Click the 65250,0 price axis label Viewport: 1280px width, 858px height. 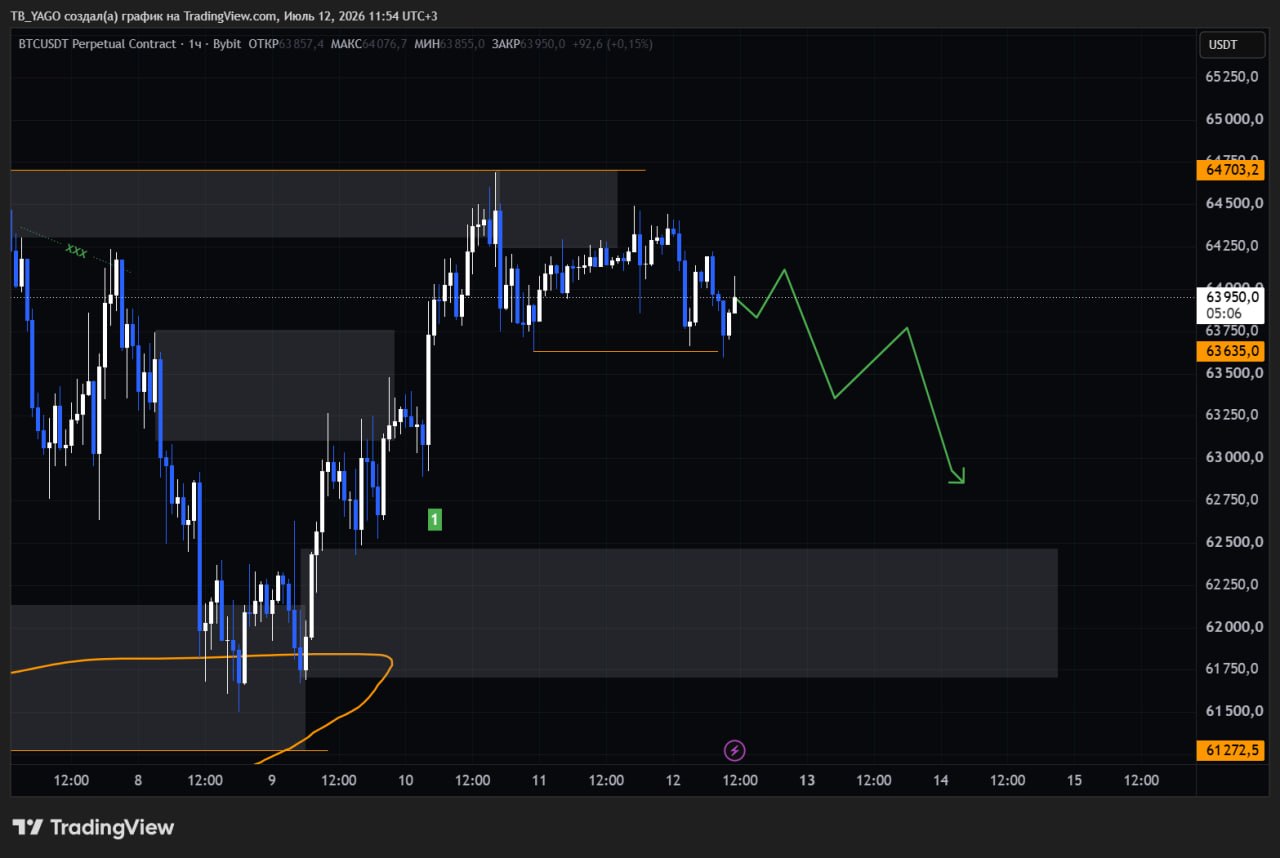pyautogui.click(x=1231, y=77)
